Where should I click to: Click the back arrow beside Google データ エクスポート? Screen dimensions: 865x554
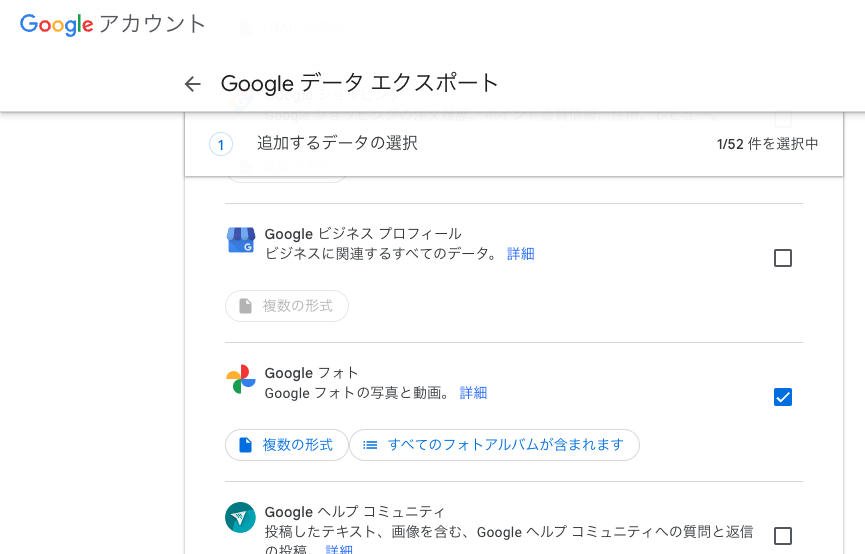[x=193, y=84]
